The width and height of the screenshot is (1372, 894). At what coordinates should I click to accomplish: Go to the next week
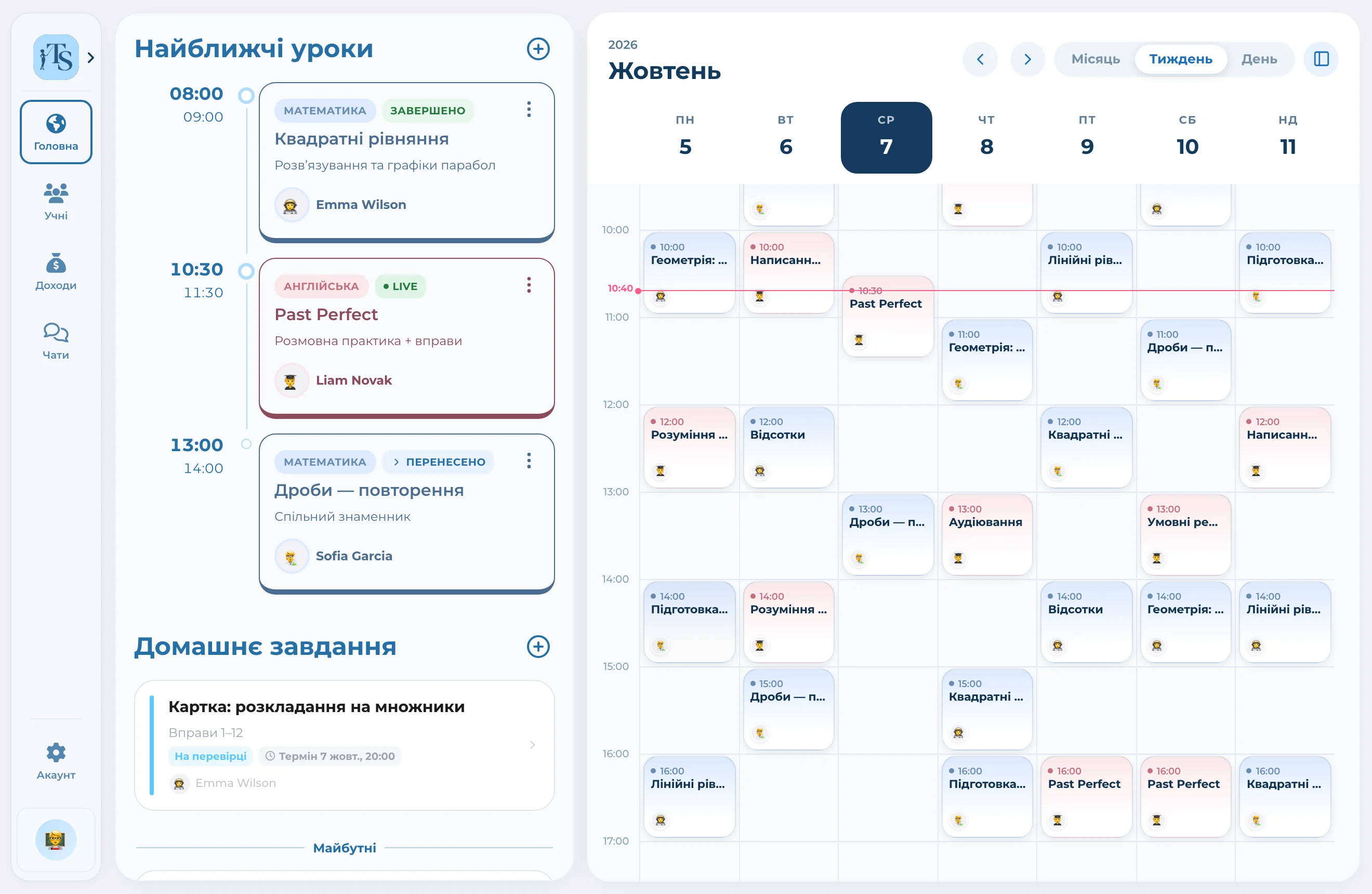1027,59
